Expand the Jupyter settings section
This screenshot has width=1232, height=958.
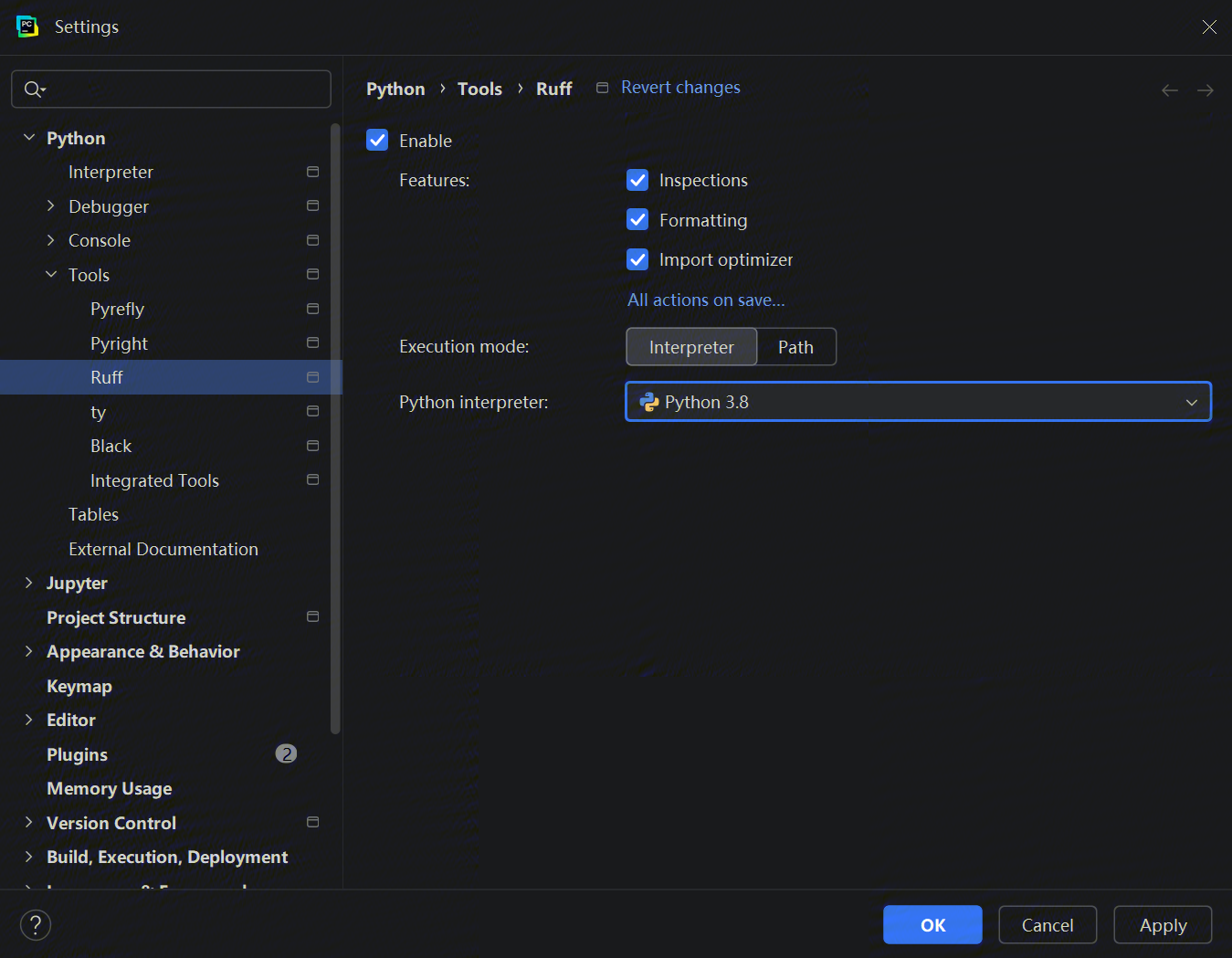click(x=29, y=583)
